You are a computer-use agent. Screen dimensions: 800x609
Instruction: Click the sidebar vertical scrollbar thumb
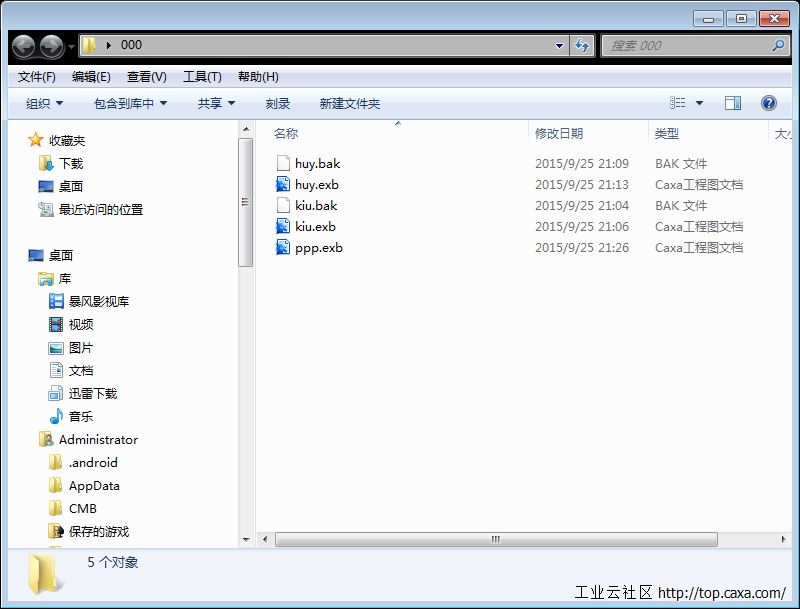(246, 202)
